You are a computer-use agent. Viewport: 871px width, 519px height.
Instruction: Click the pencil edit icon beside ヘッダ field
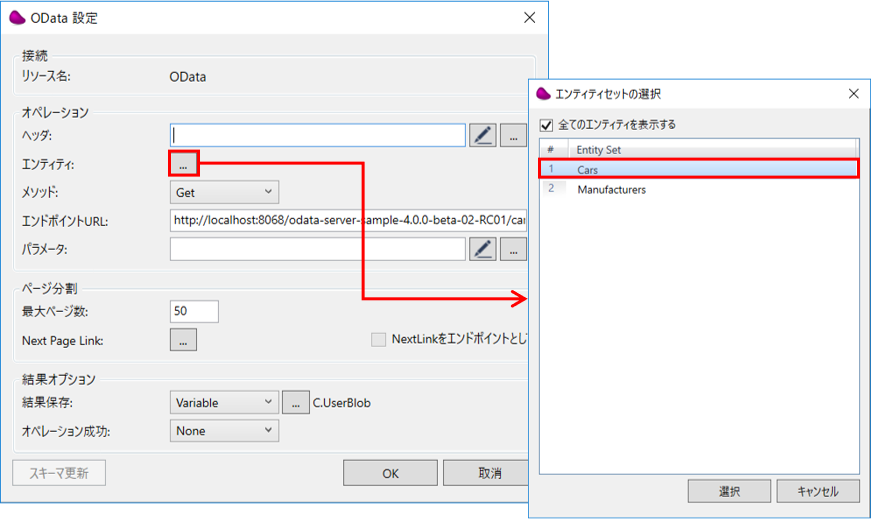(x=482, y=135)
